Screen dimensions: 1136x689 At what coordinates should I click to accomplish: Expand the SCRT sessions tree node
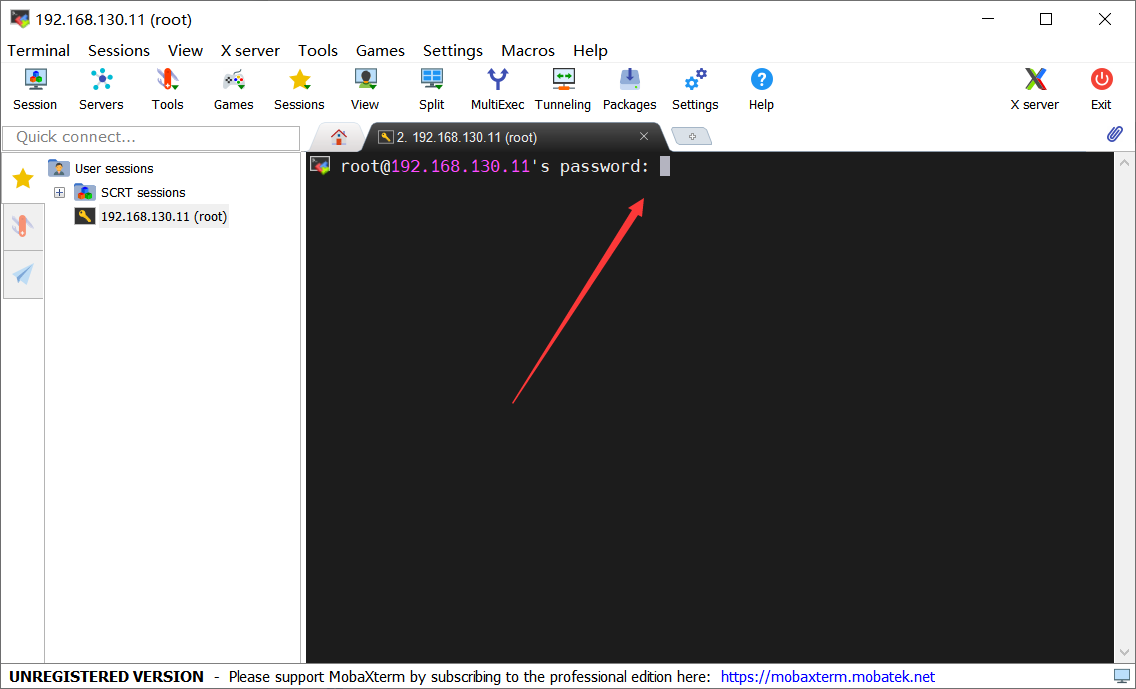point(59,193)
